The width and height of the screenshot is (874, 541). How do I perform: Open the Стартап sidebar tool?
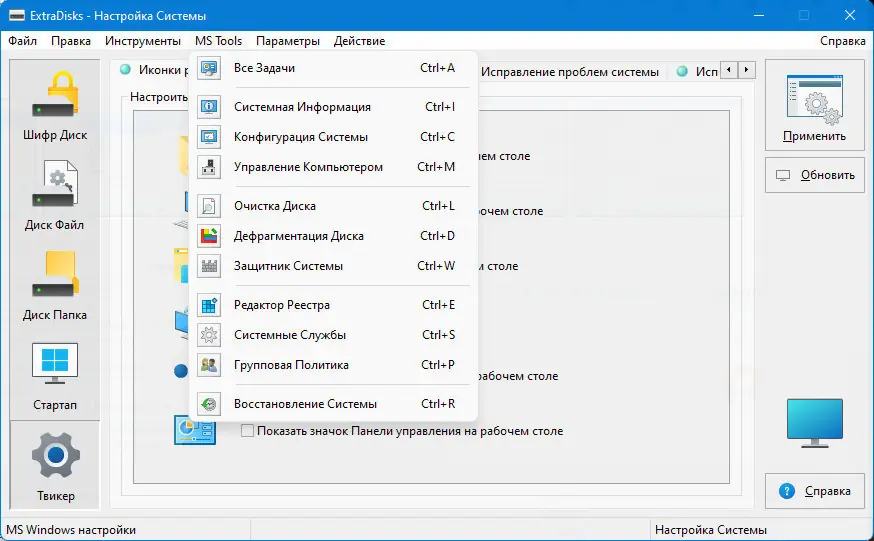[x=55, y=377]
